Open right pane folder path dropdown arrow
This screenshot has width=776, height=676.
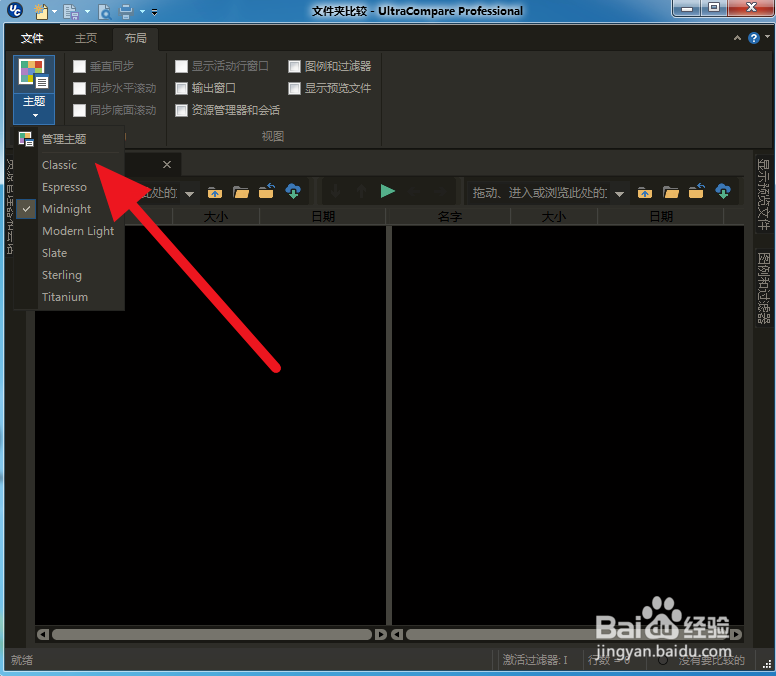coord(619,193)
